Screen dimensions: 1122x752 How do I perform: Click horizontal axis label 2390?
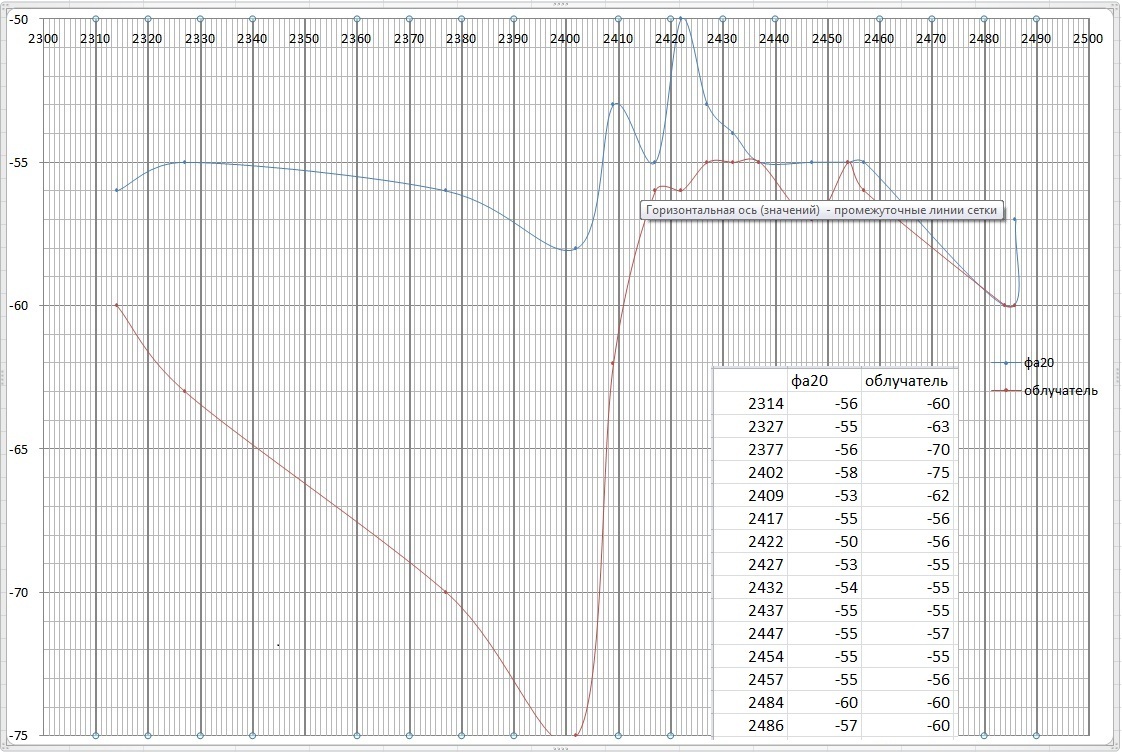tap(513, 39)
